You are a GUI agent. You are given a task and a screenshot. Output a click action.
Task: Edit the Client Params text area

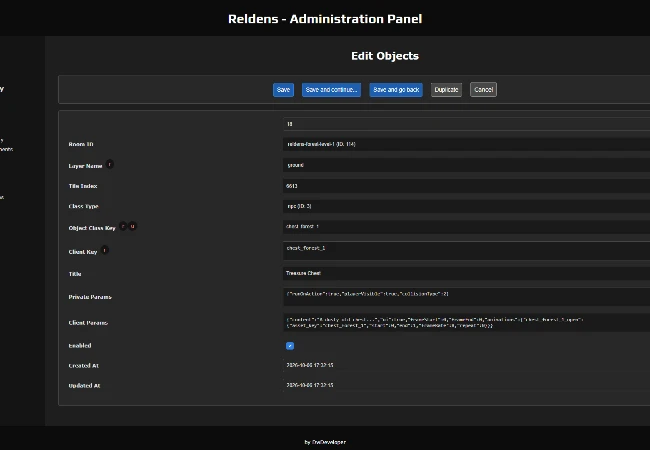[466, 322]
